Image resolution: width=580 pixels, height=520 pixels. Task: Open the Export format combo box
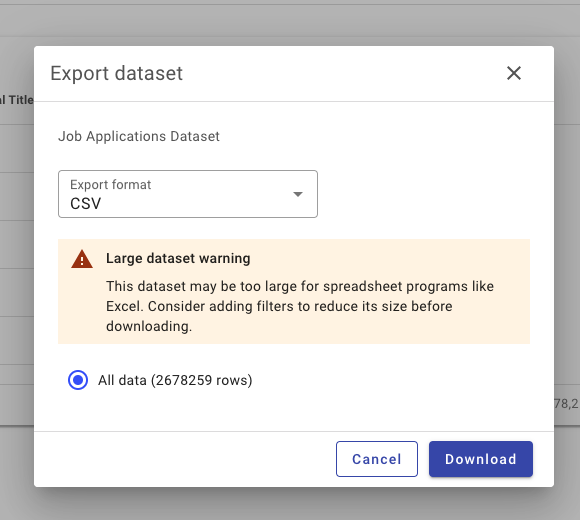[188, 194]
